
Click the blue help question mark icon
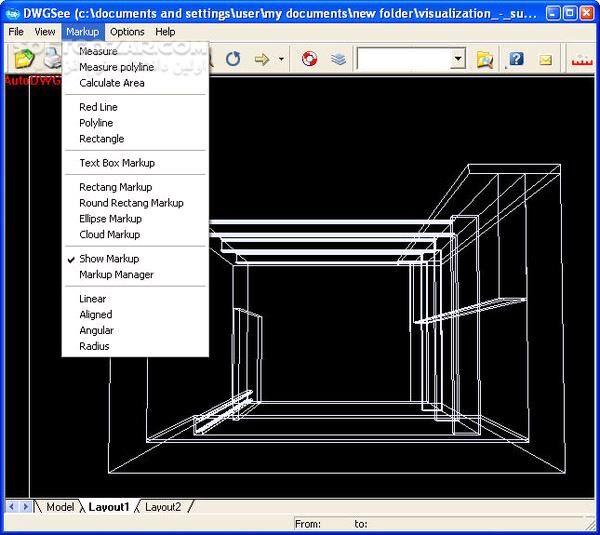(x=516, y=60)
